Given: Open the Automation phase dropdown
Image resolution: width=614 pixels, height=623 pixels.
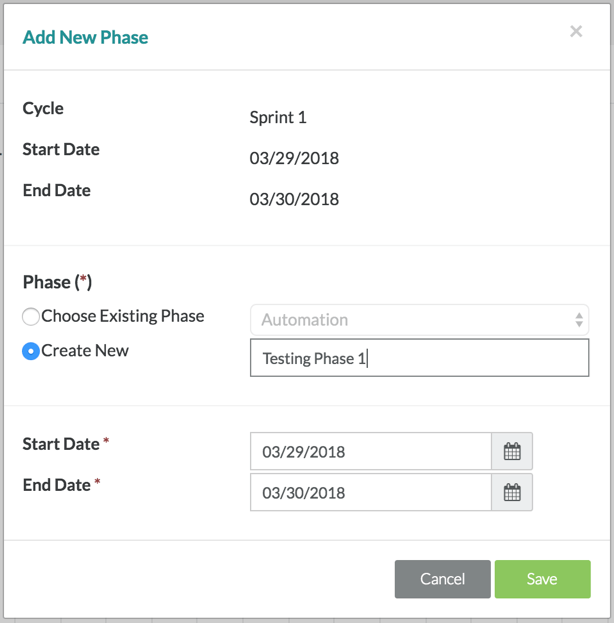Looking at the screenshot, I should [x=410, y=320].
